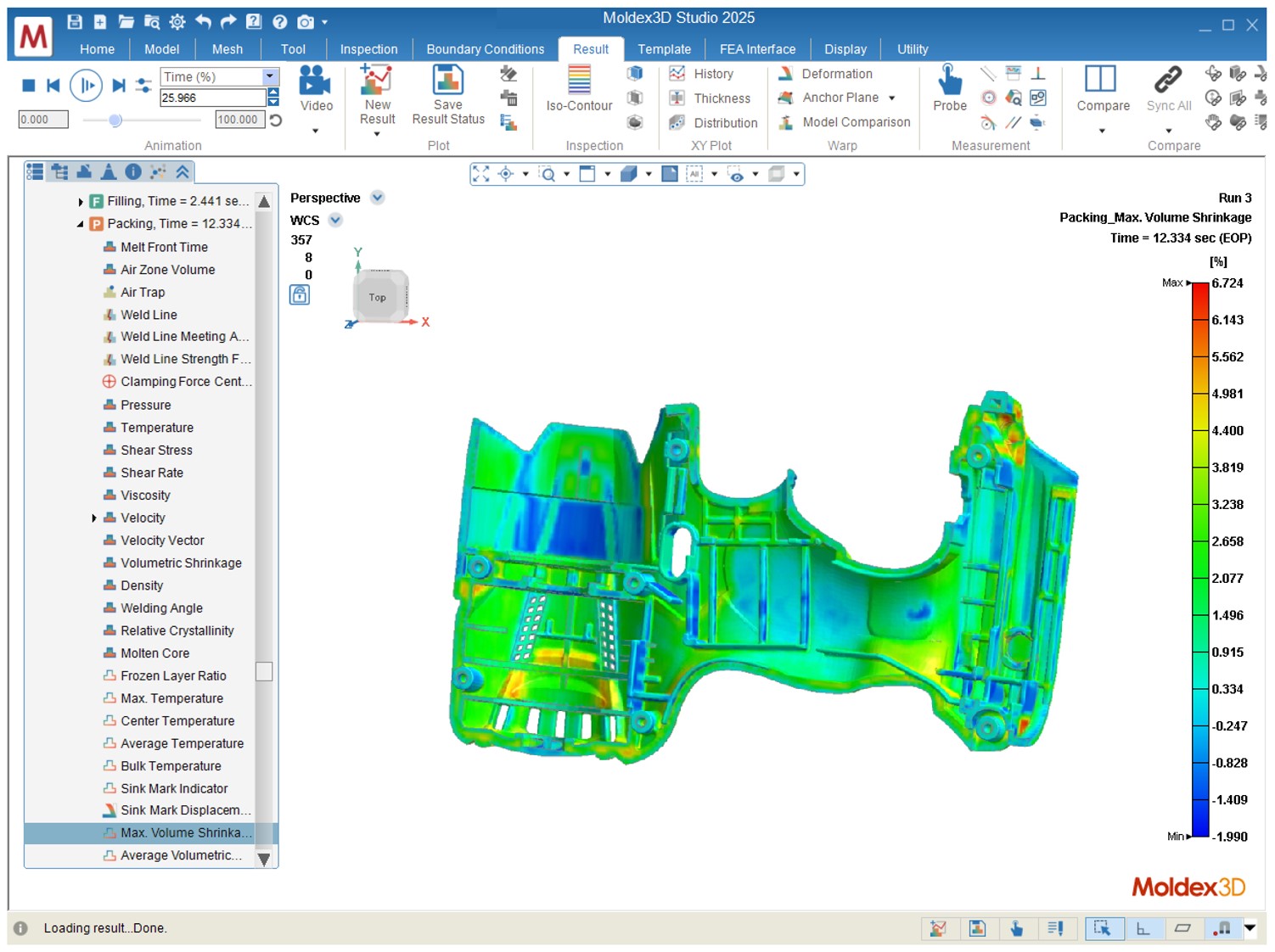Click the New Result plot icon

click(377, 80)
